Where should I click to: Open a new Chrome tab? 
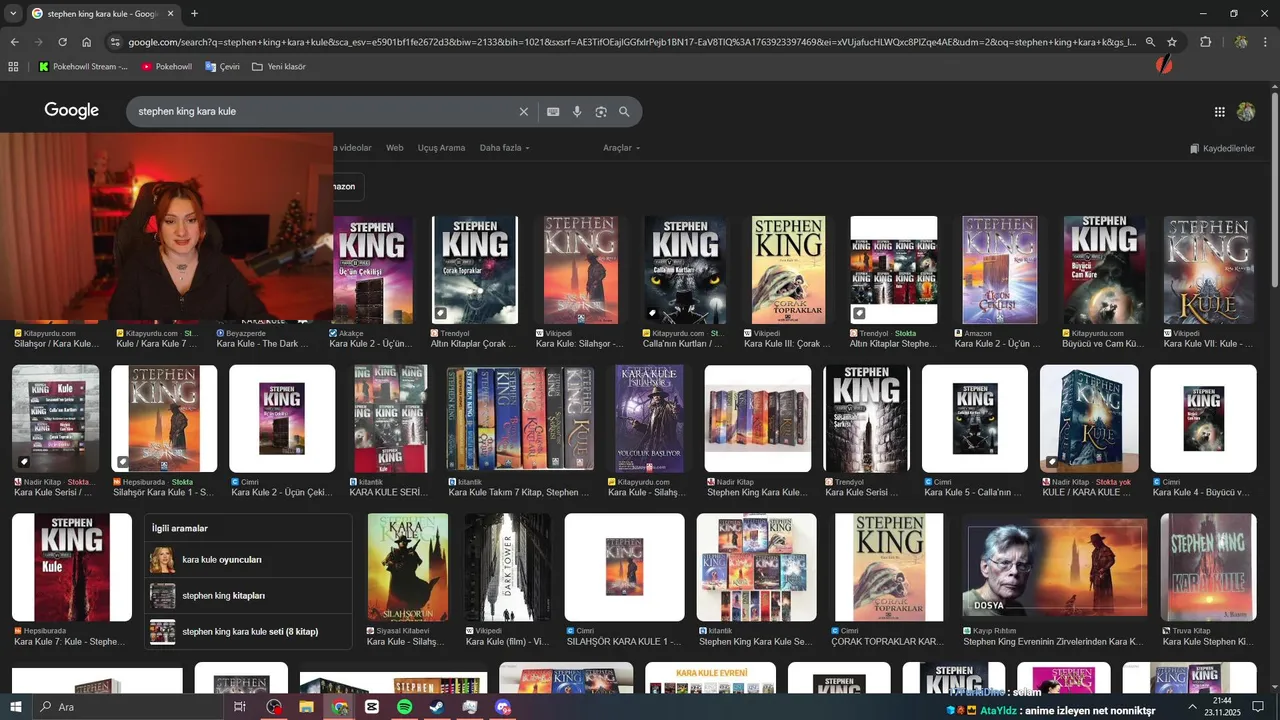click(194, 14)
